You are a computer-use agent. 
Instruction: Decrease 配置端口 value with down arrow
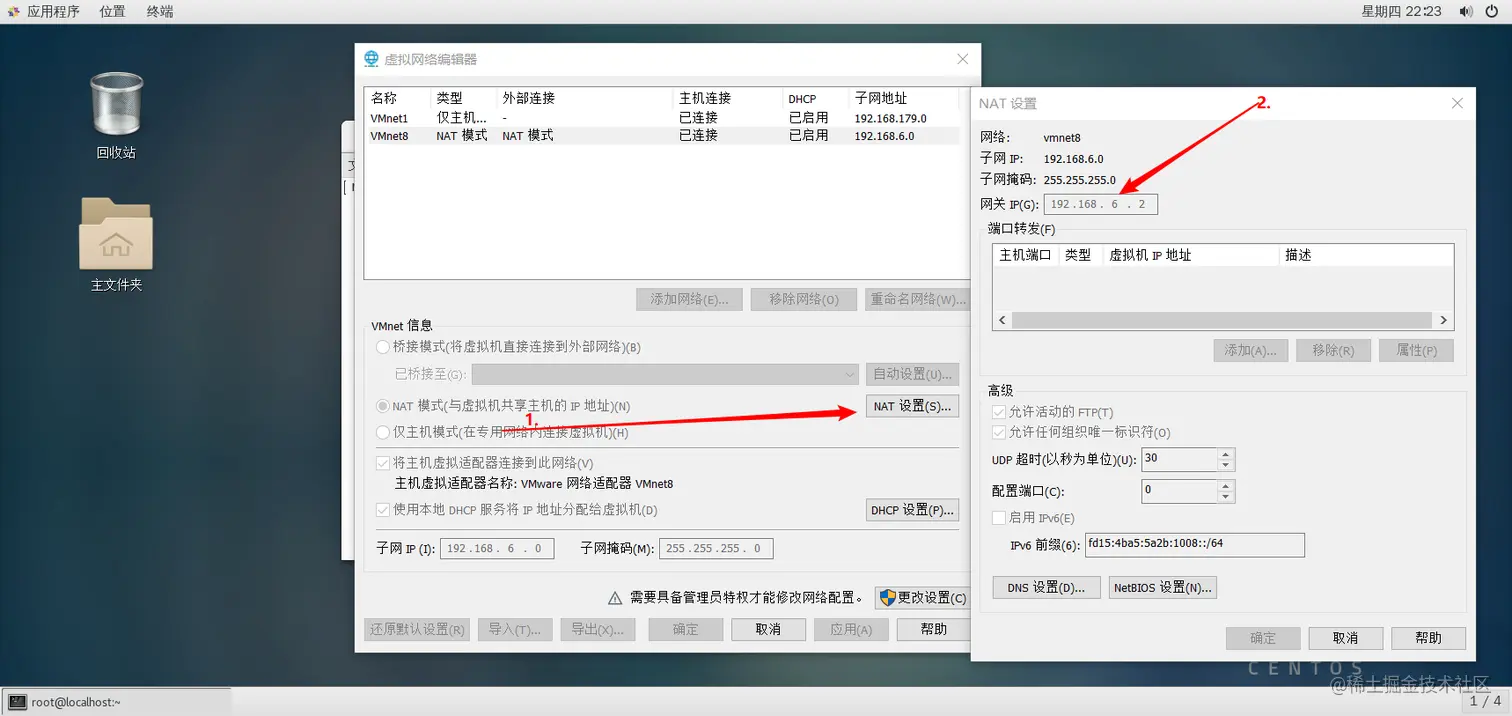click(x=1226, y=497)
